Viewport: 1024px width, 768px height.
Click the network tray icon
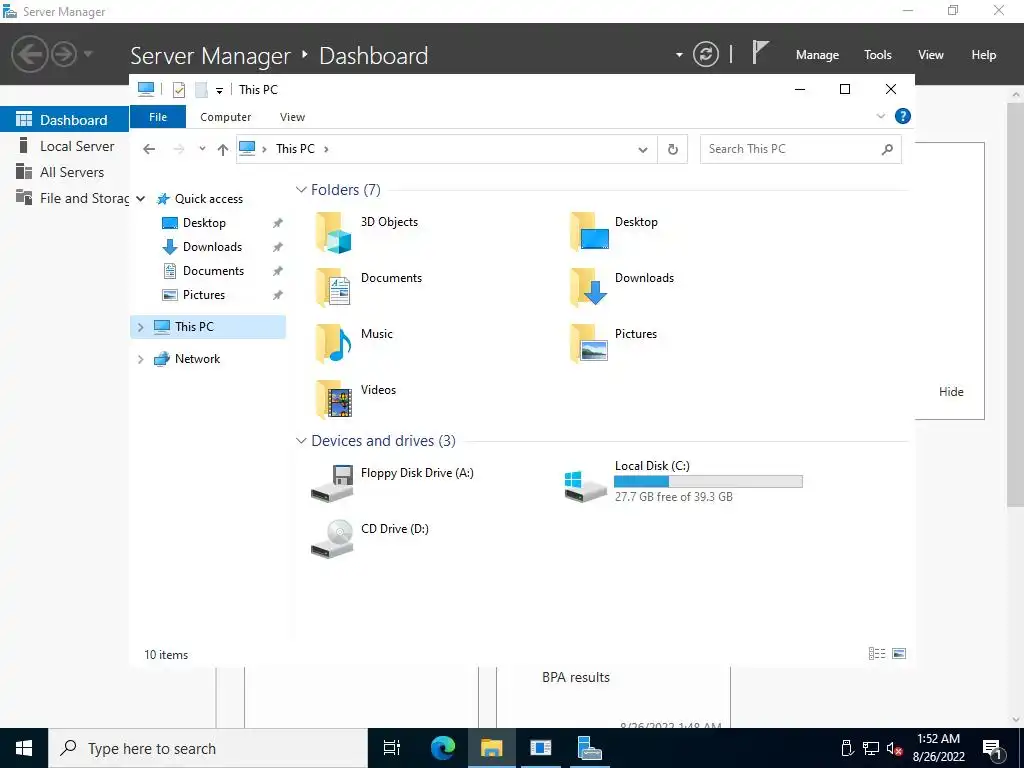pos(871,748)
